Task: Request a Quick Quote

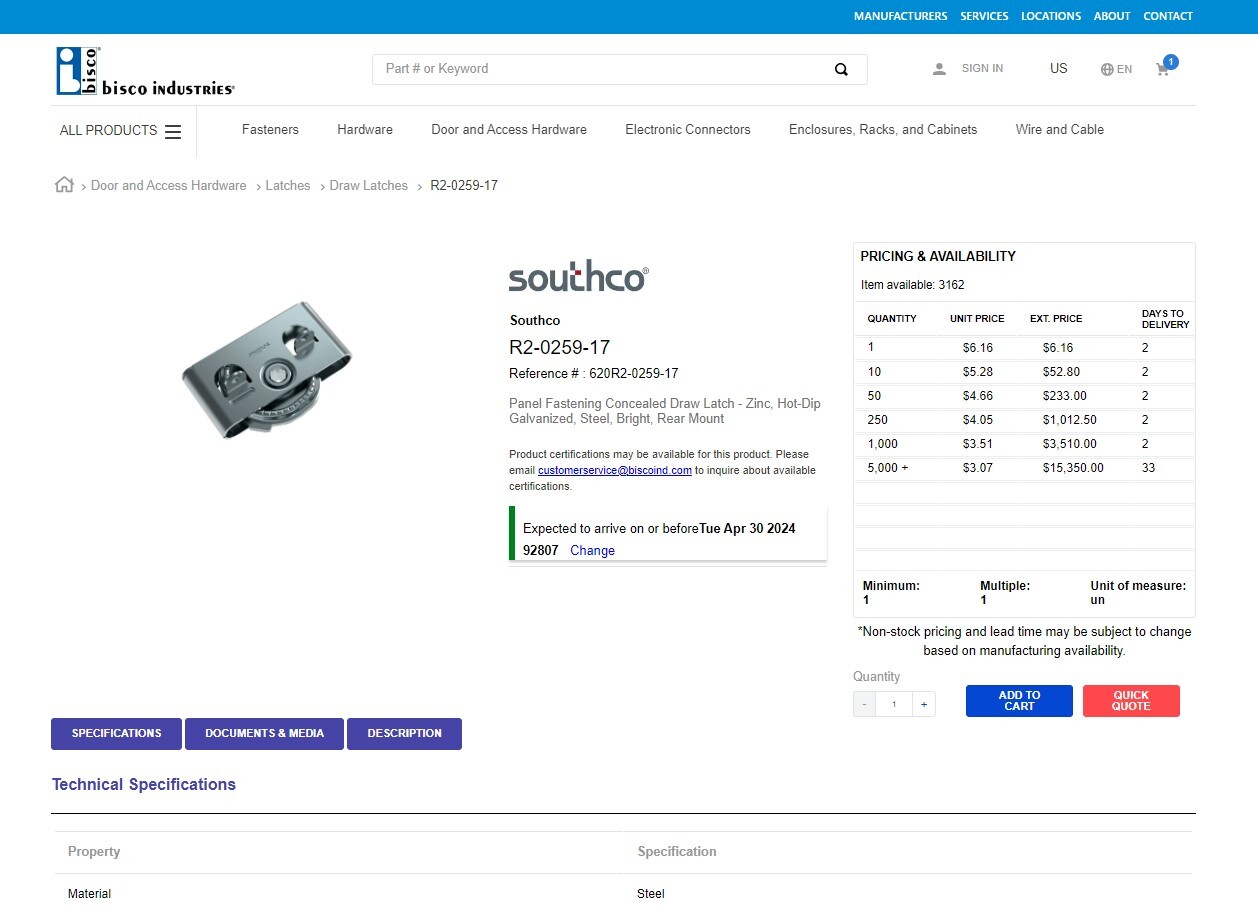Action: [x=1131, y=701]
